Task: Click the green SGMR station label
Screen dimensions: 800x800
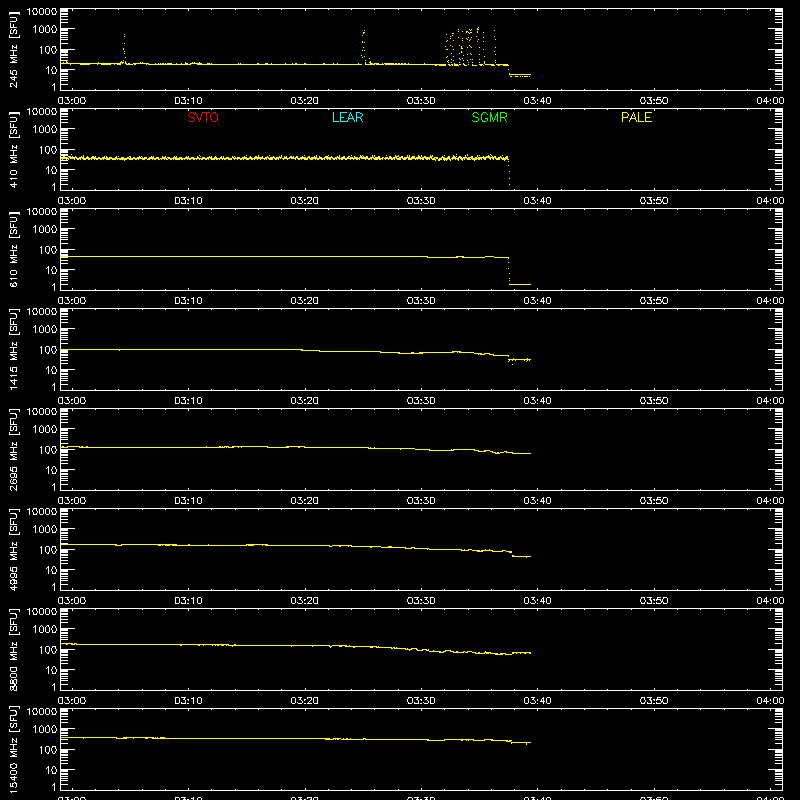Action: (x=489, y=117)
